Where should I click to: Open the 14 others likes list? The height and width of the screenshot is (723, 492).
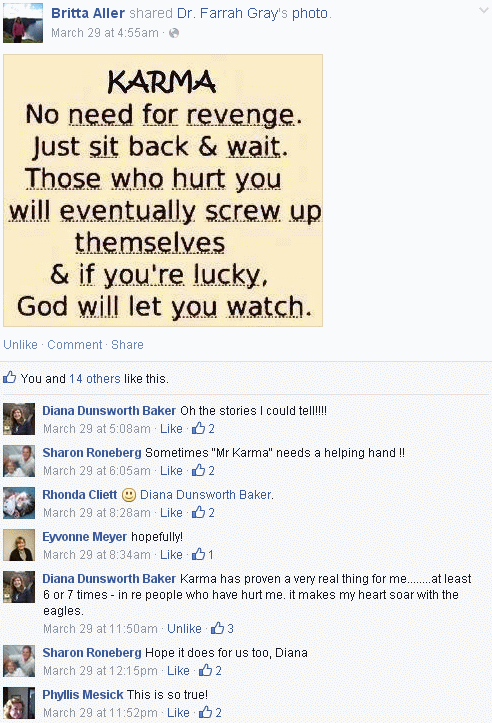95,379
